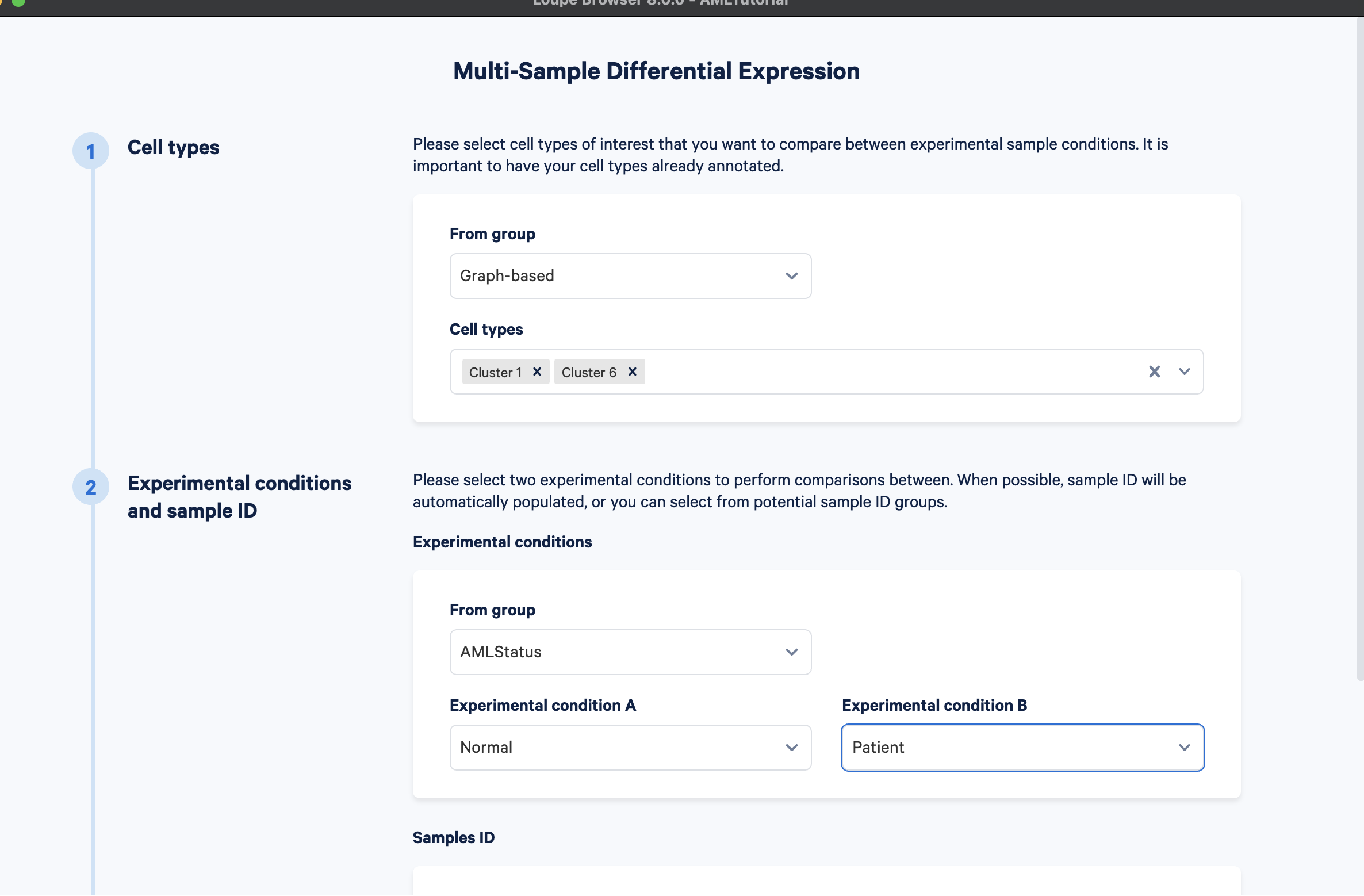This screenshot has height=896, width=1364.
Task: Select the Cell types step heading
Action: [x=173, y=148]
